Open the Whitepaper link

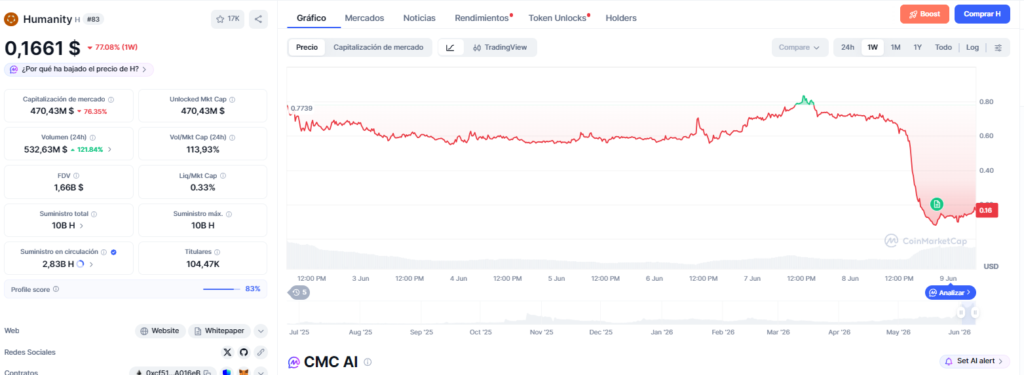pos(219,331)
